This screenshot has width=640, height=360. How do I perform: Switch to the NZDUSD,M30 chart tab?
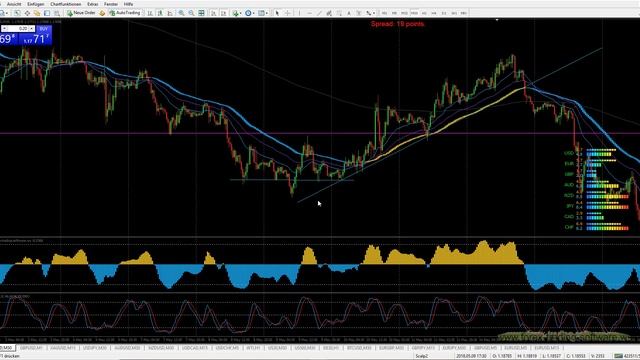point(161,348)
